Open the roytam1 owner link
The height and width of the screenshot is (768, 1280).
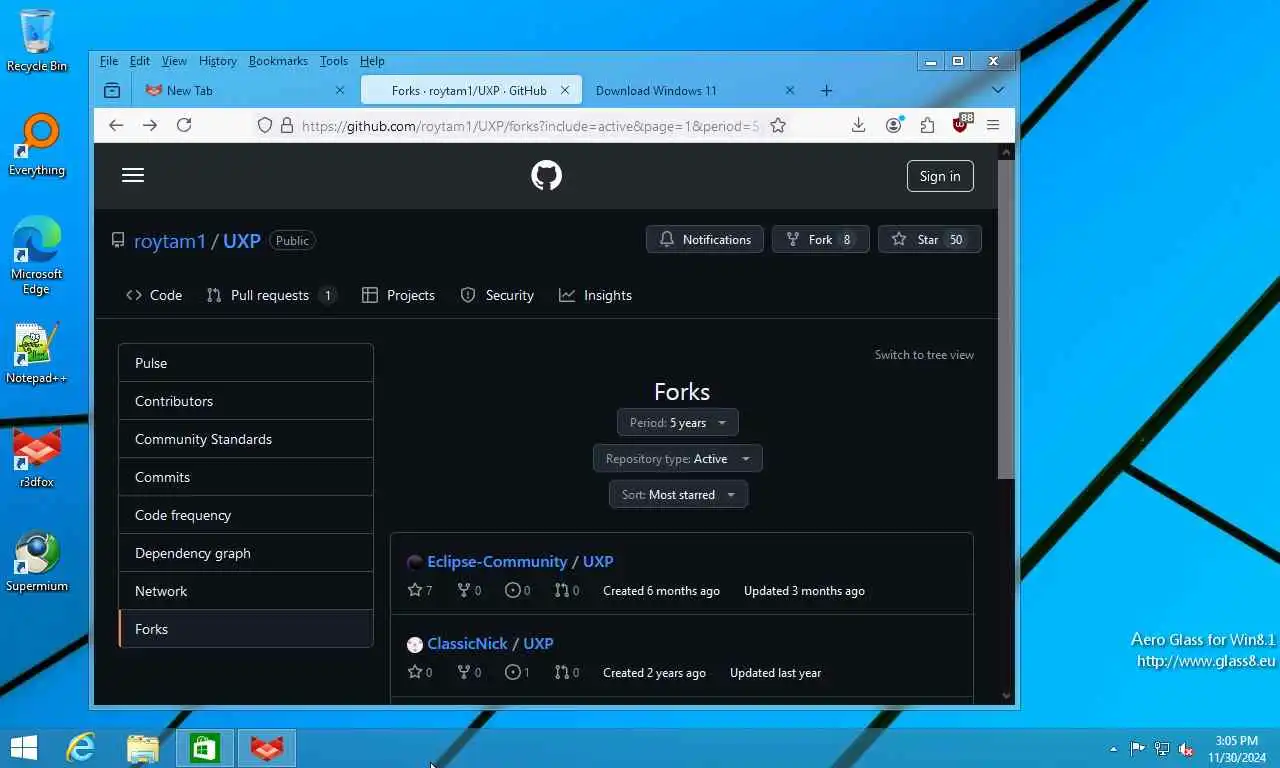point(170,241)
